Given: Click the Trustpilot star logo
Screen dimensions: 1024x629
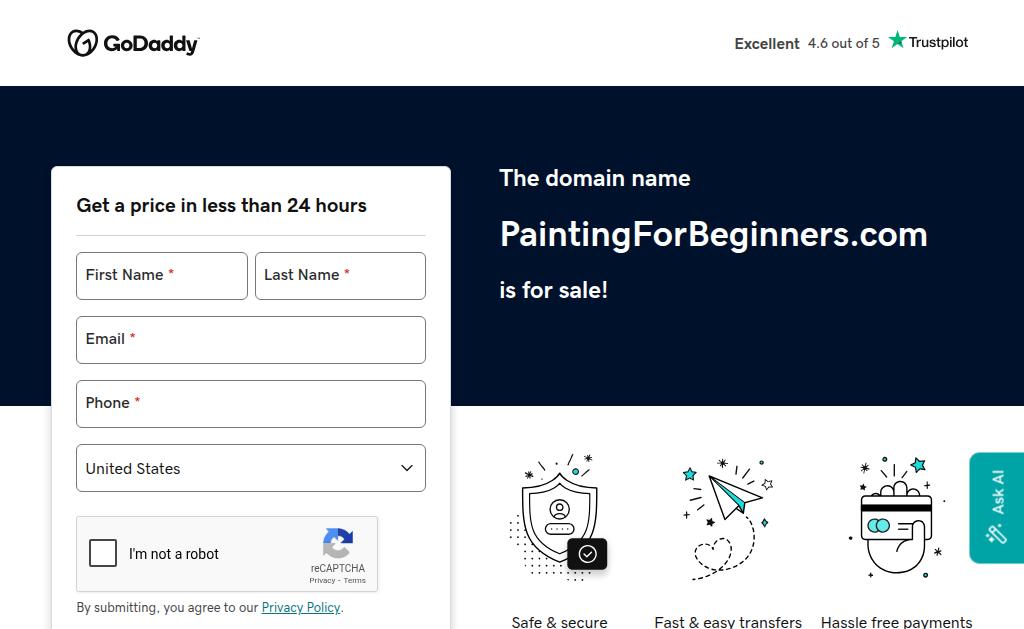Looking at the screenshot, I should pyautogui.click(x=897, y=41).
